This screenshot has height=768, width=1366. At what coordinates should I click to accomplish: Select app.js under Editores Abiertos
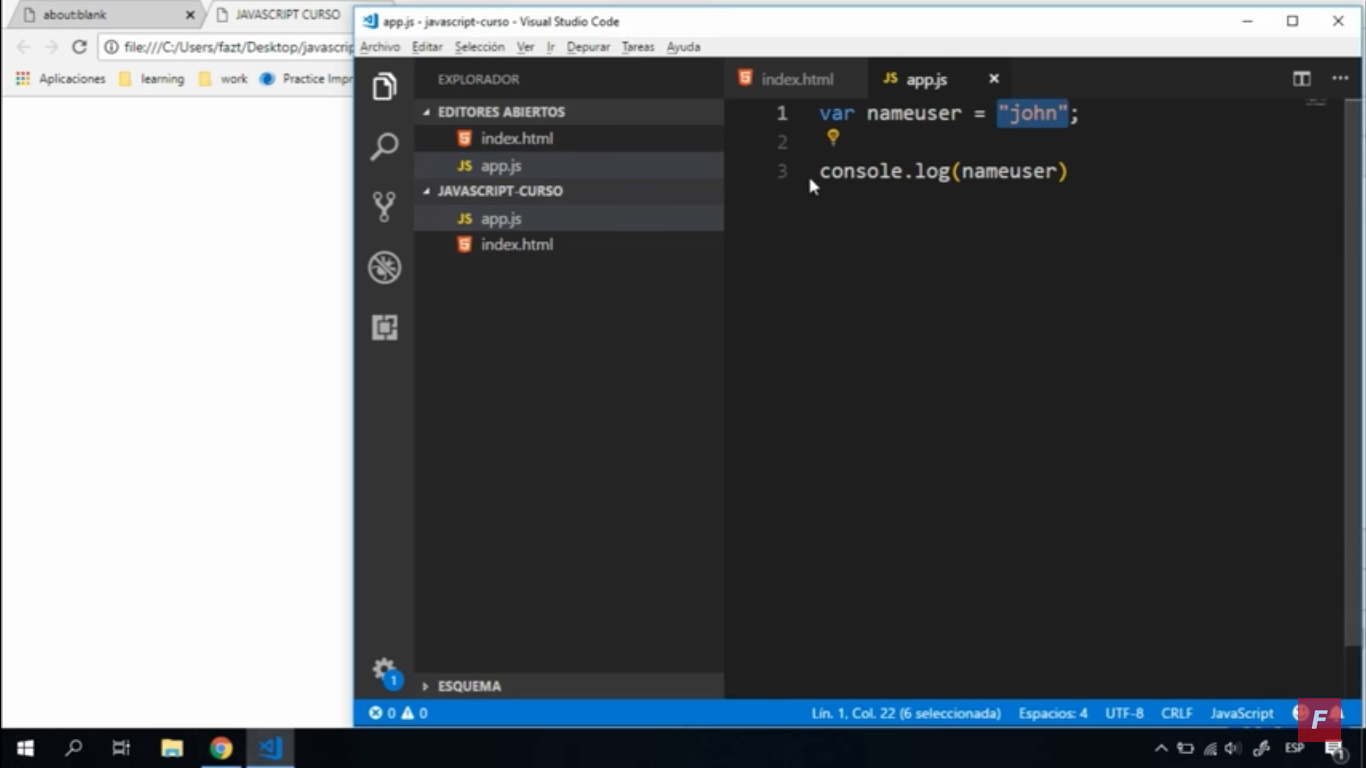coord(569,166)
